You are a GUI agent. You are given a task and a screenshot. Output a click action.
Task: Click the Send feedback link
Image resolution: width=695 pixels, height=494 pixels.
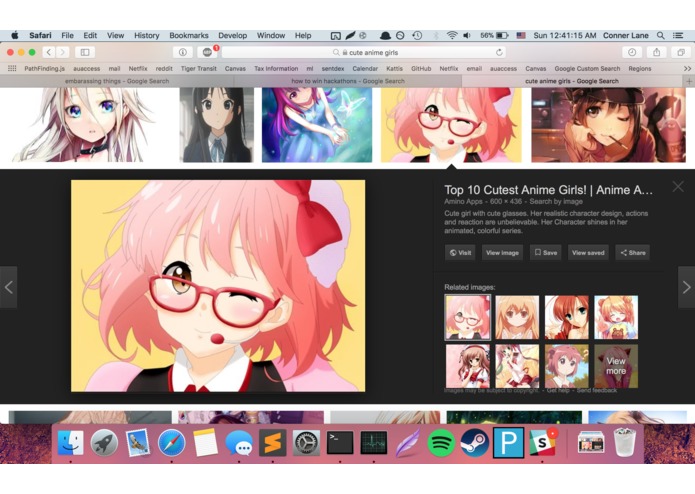597,390
